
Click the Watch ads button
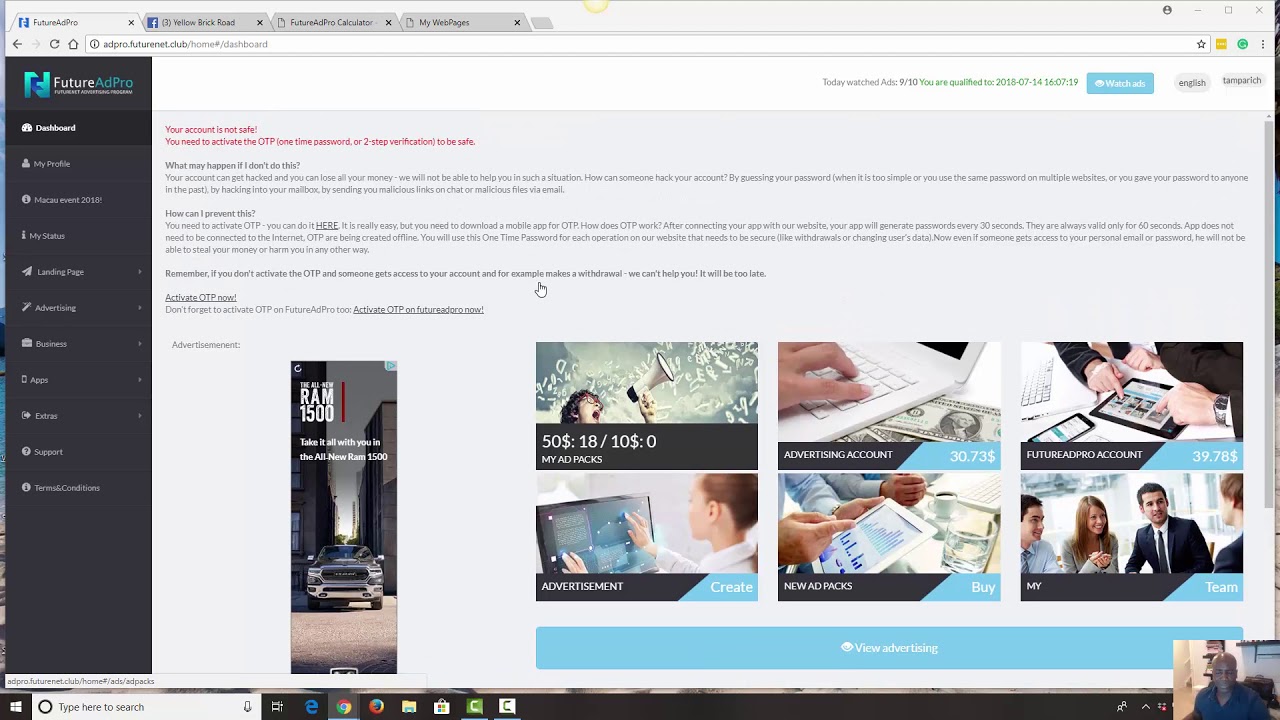click(x=1120, y=83)
